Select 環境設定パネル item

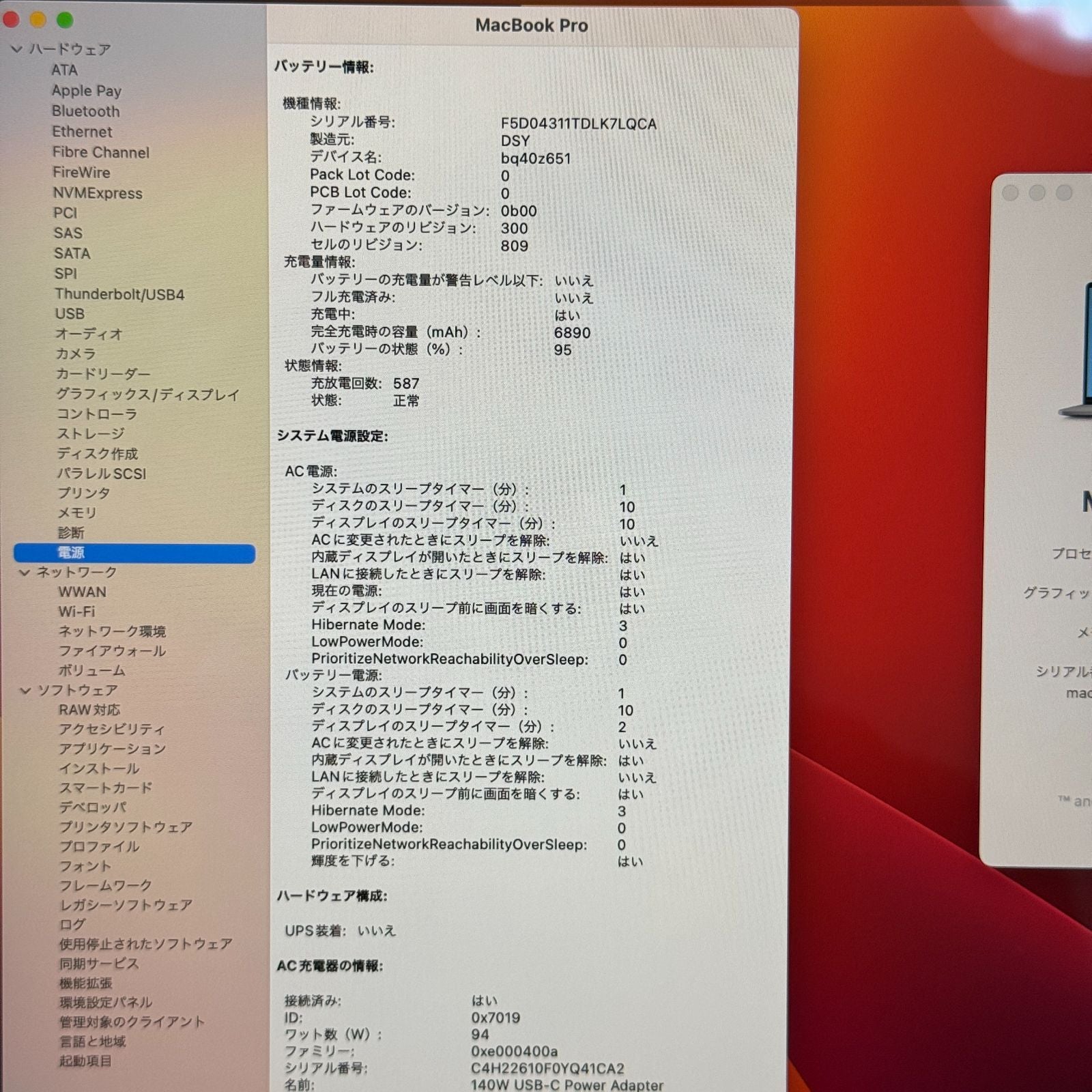point(106,1003)
